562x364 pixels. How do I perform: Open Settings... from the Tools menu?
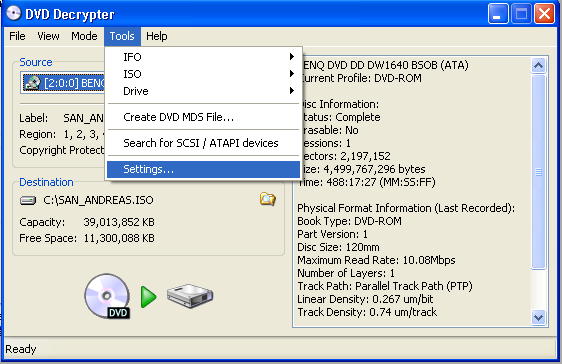click(203, 169)
